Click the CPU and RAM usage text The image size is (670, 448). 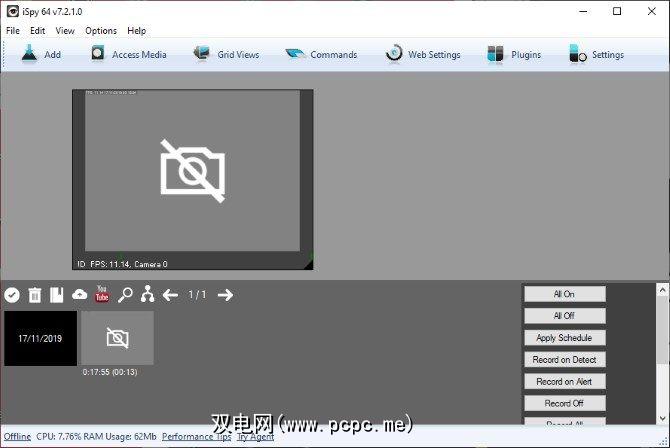96,436
